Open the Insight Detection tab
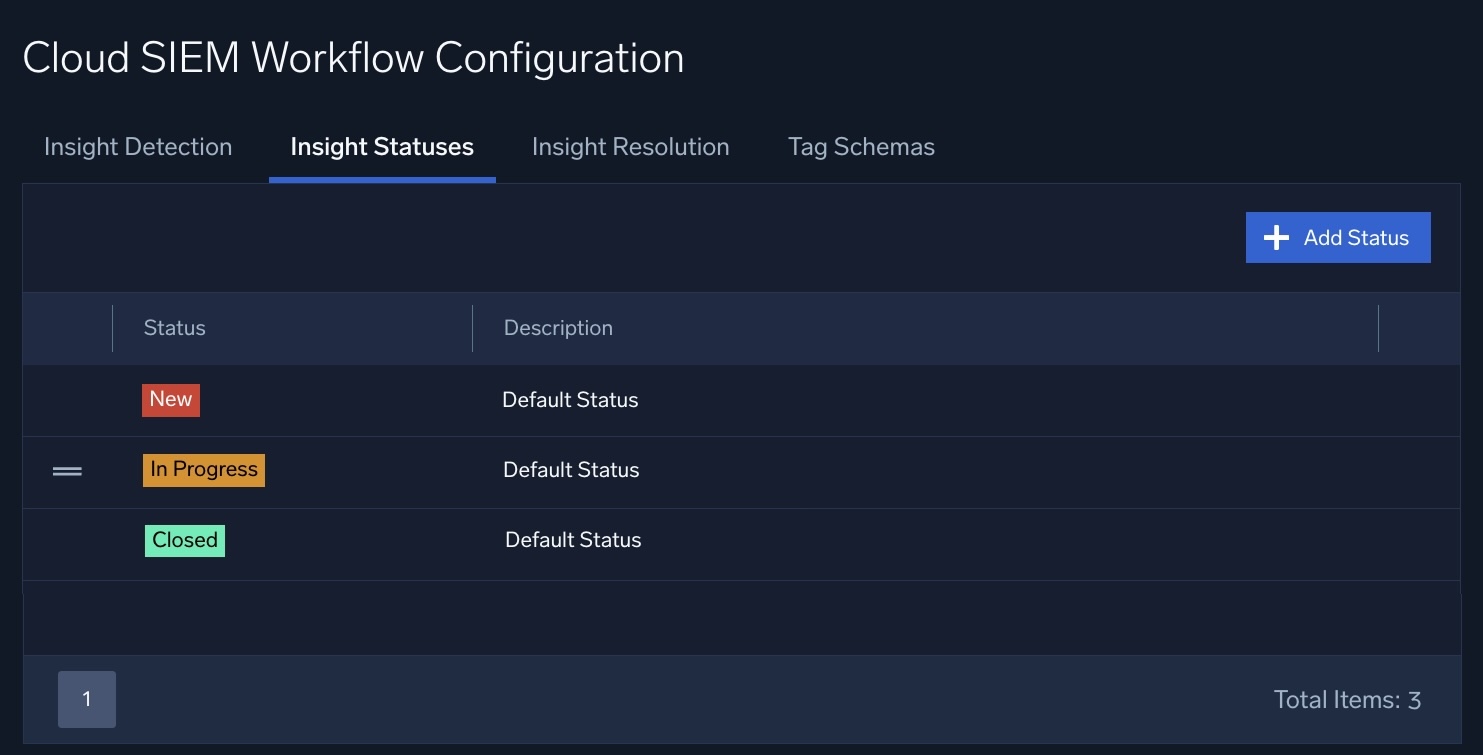1483x755 pixels. click(x=138, y=147)
